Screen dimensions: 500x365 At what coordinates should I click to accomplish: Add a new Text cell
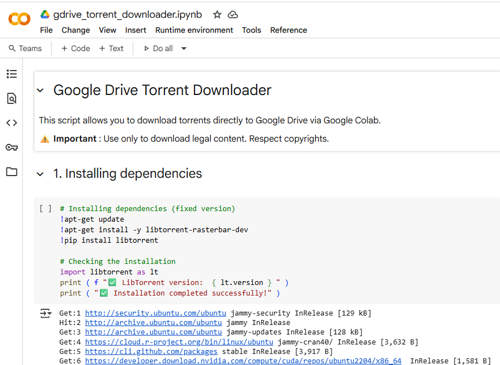tap(111, 48)
